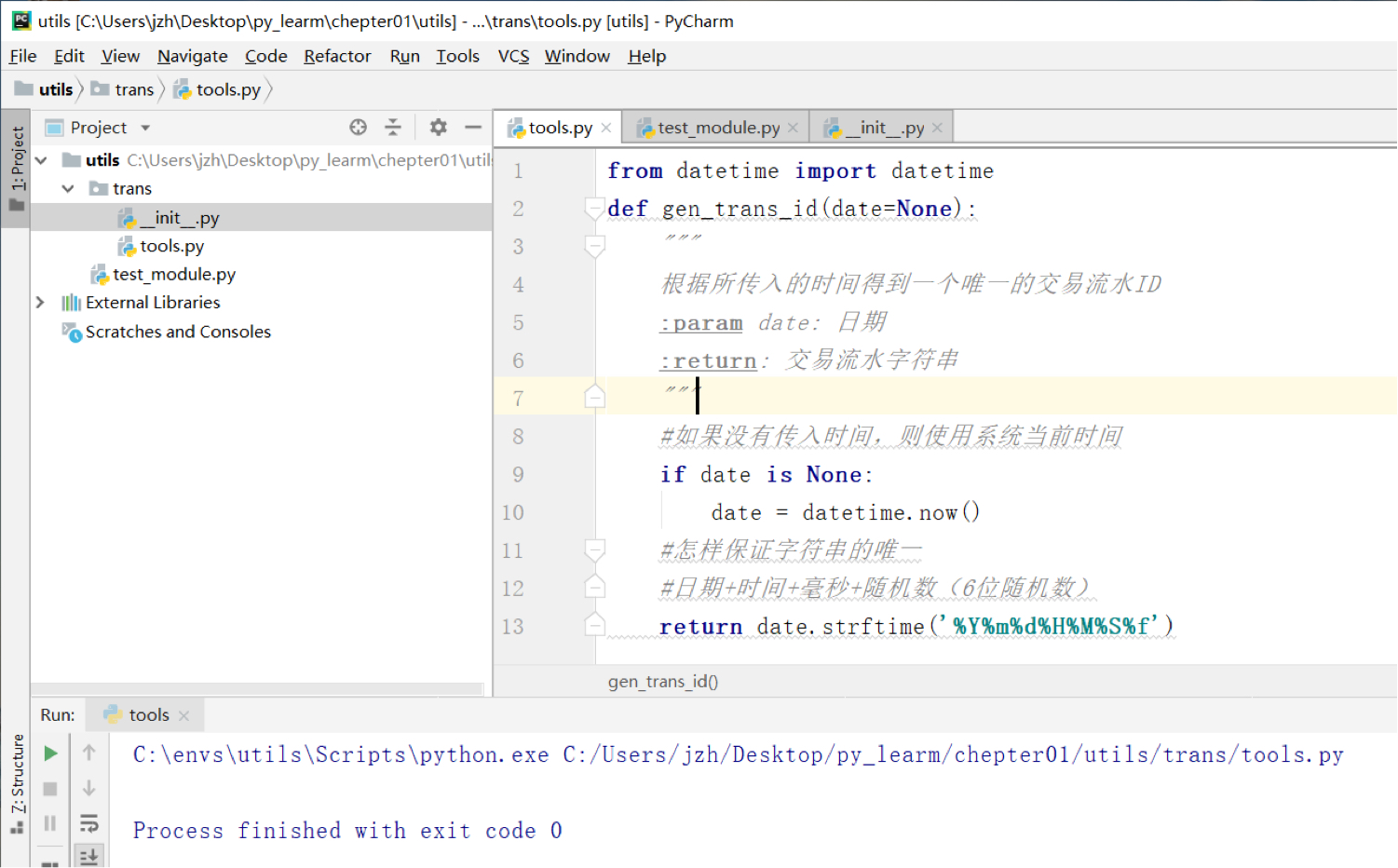Open the Run menu
This screenshot has width=1398, height=868.
pyautogui.click(x=404, y=56)
